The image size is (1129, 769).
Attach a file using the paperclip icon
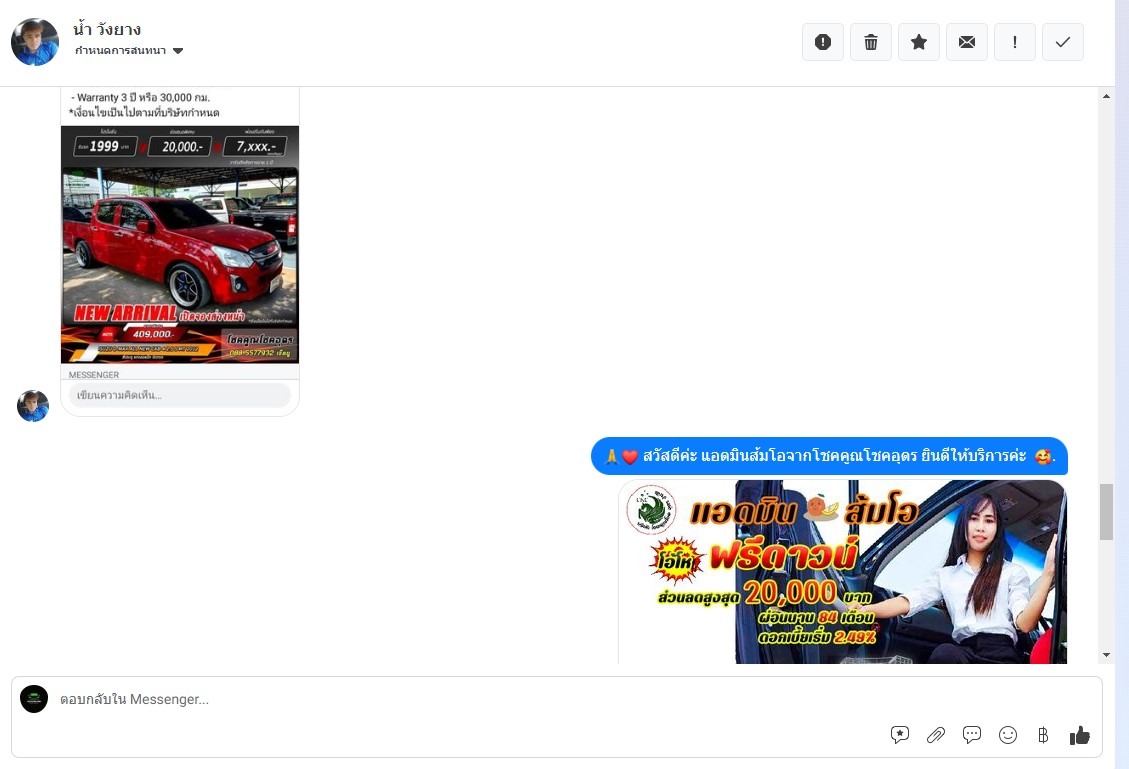pyautogui.click(x=936, y=735)
